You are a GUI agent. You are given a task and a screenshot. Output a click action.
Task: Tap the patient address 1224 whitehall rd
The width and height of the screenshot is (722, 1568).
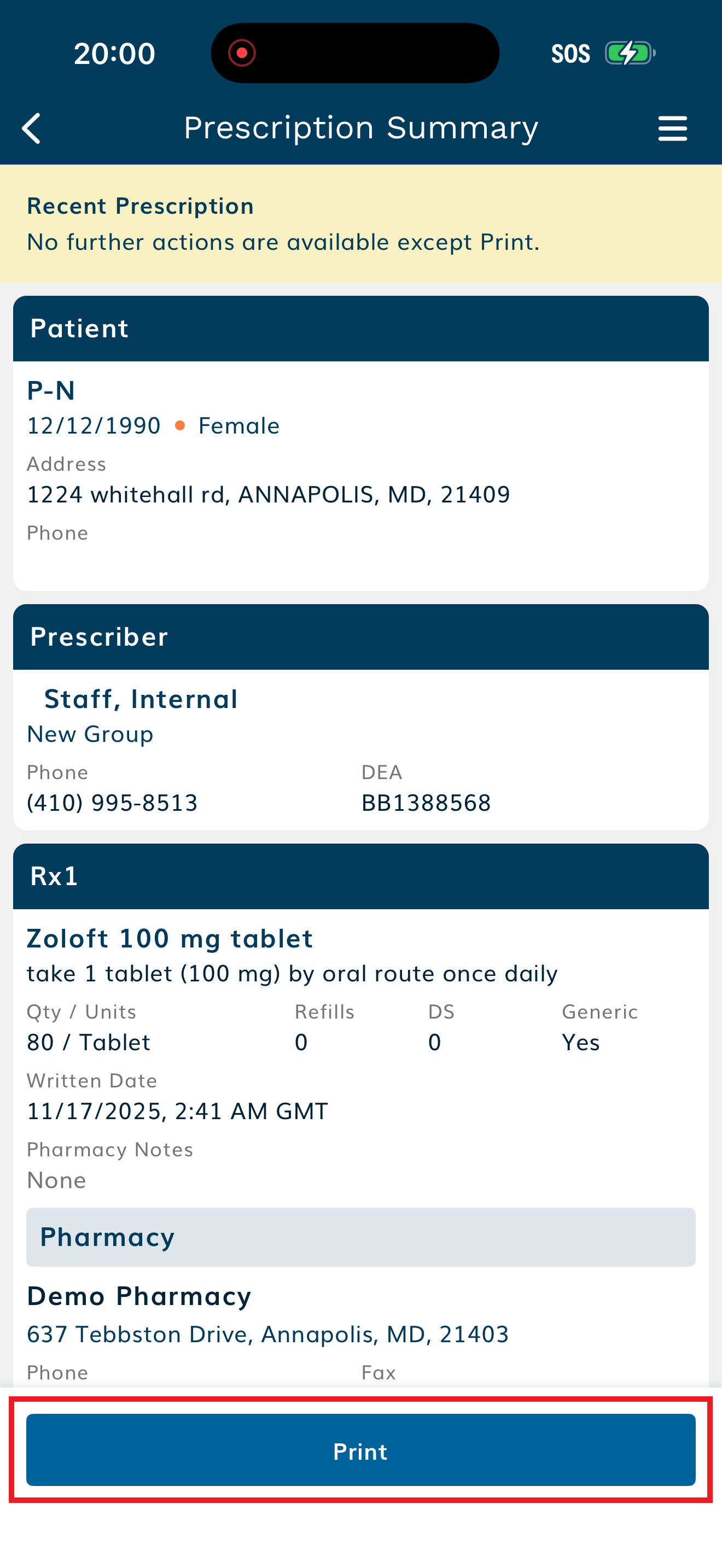(268, 494)
